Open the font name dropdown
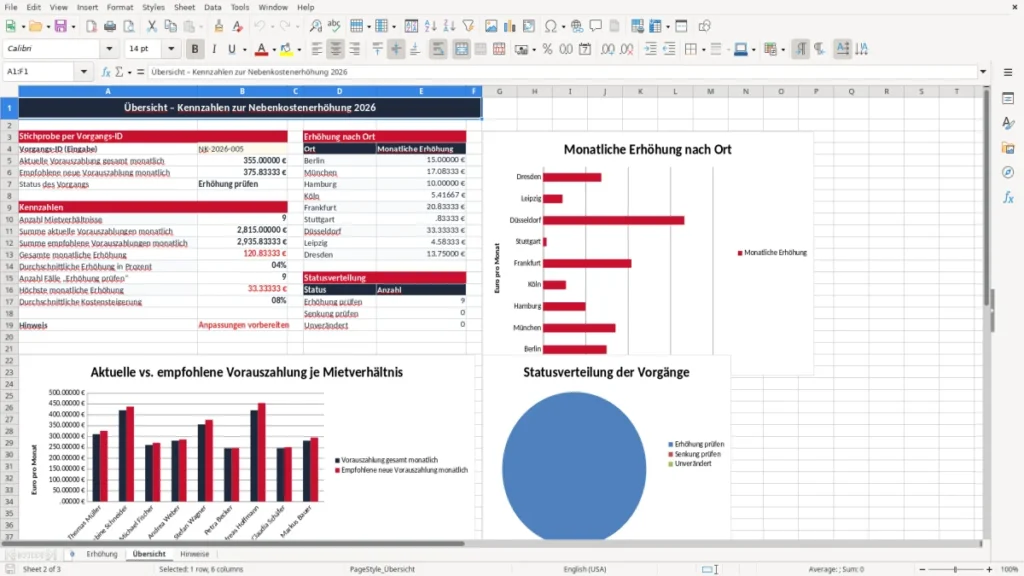This screenshot has height=576, width=1024. [109, 48]
